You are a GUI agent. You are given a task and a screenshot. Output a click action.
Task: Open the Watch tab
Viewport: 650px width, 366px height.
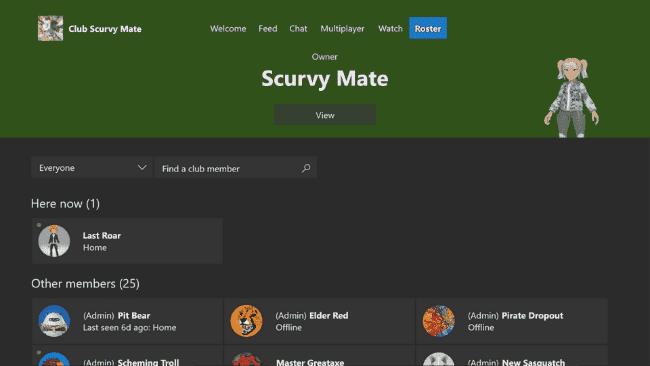click(390, 29)
